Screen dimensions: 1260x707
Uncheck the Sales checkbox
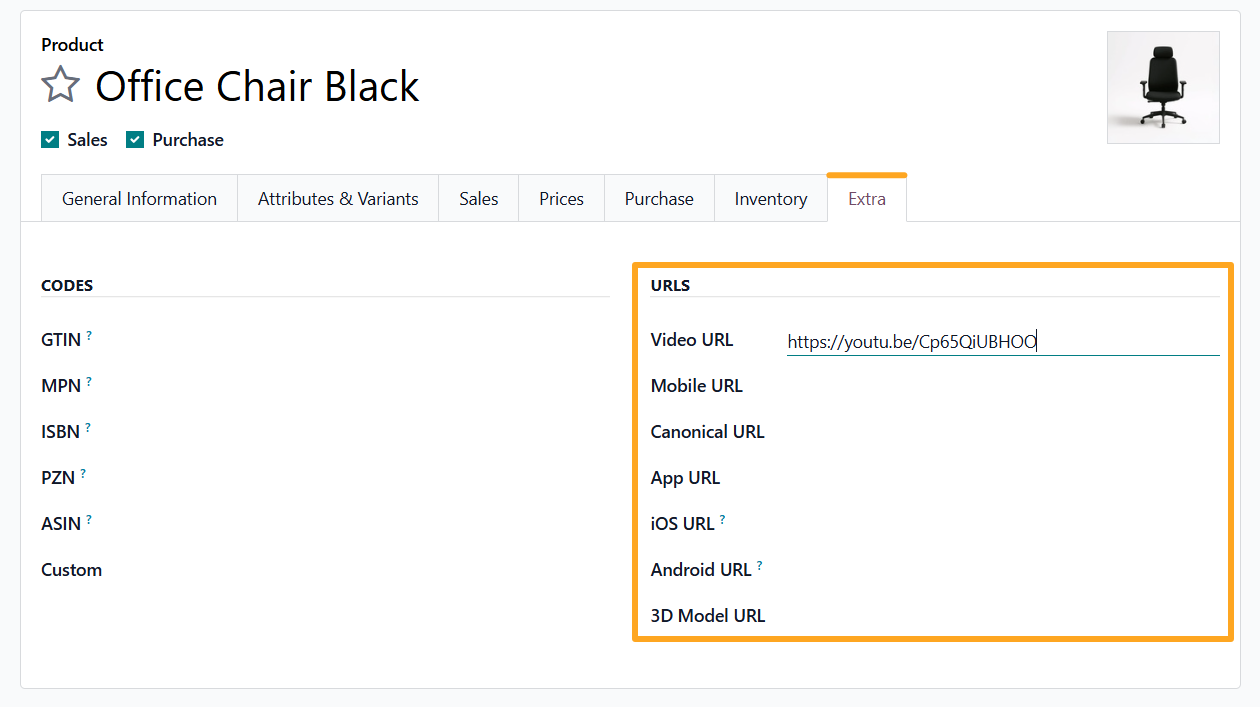(x=50, y=140)
